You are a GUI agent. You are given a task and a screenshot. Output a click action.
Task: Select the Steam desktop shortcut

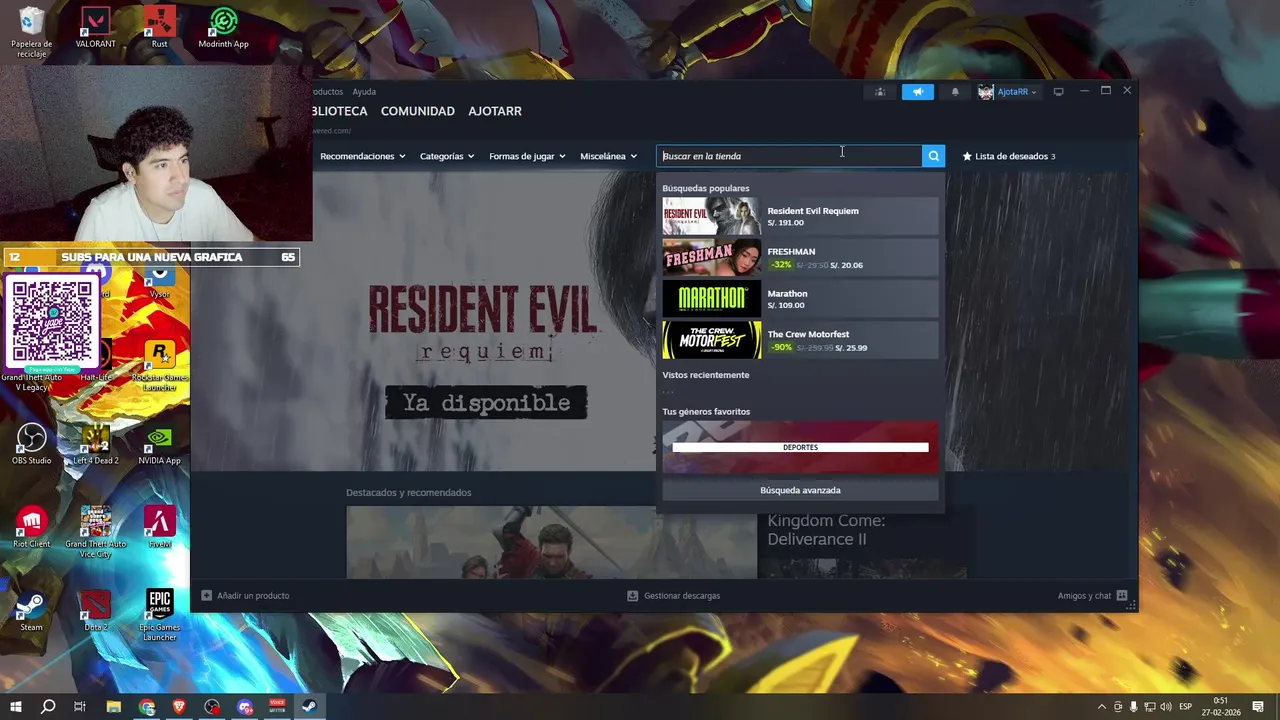(x=32, y=611)
